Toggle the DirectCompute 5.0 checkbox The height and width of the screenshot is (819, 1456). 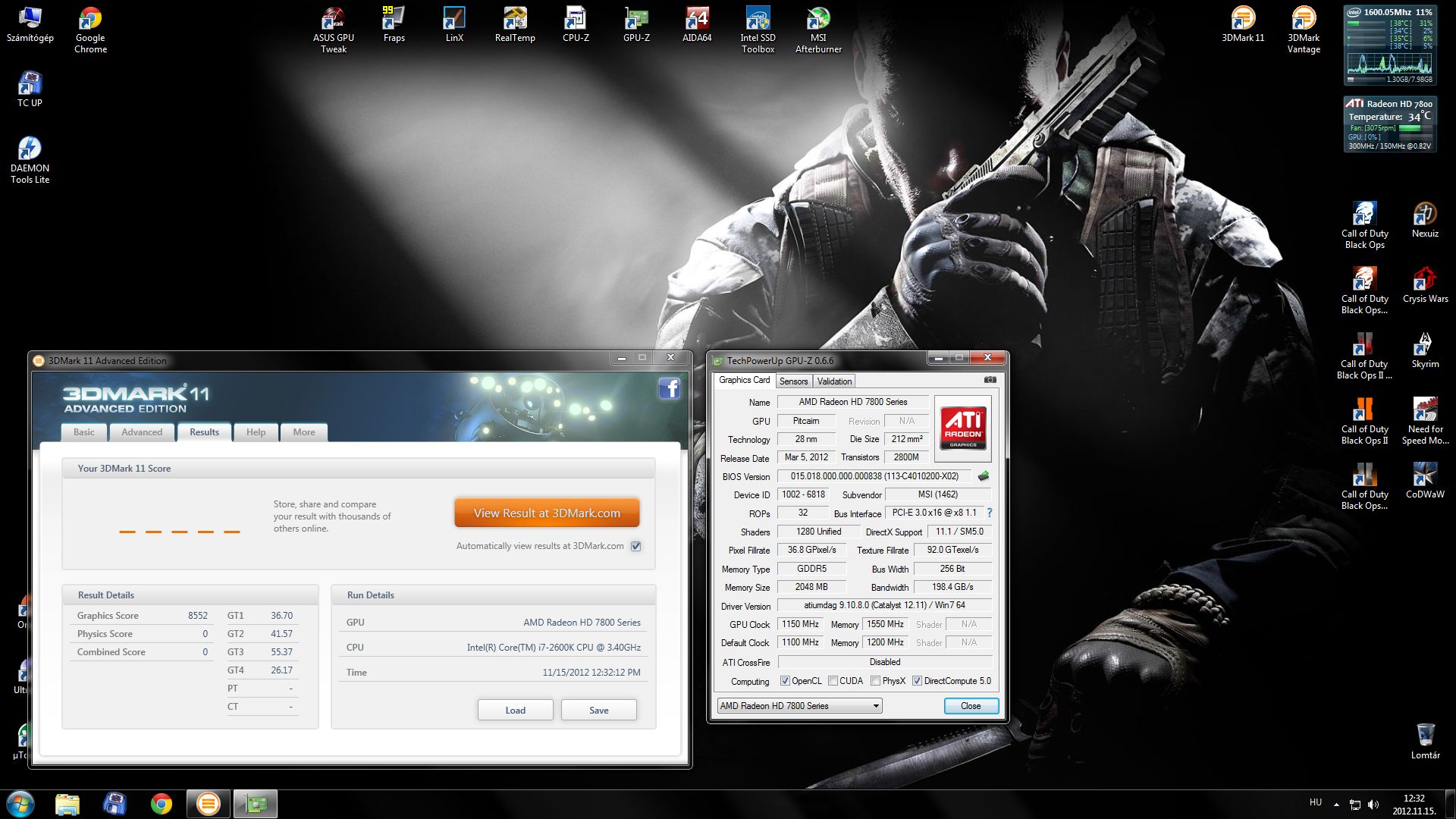point(917,681)
